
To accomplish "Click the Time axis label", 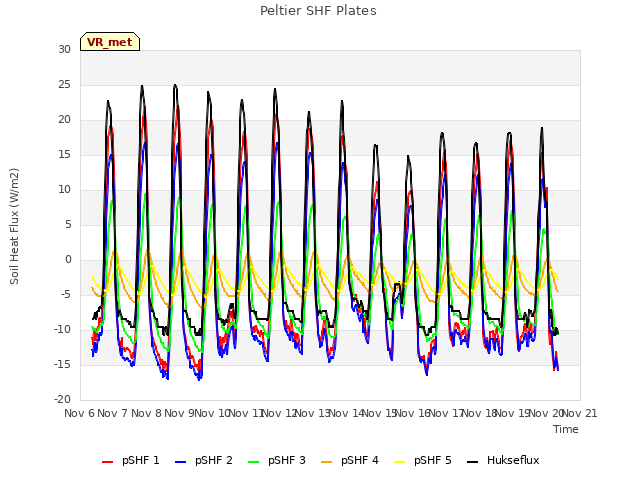I will (x=566, y=429).
